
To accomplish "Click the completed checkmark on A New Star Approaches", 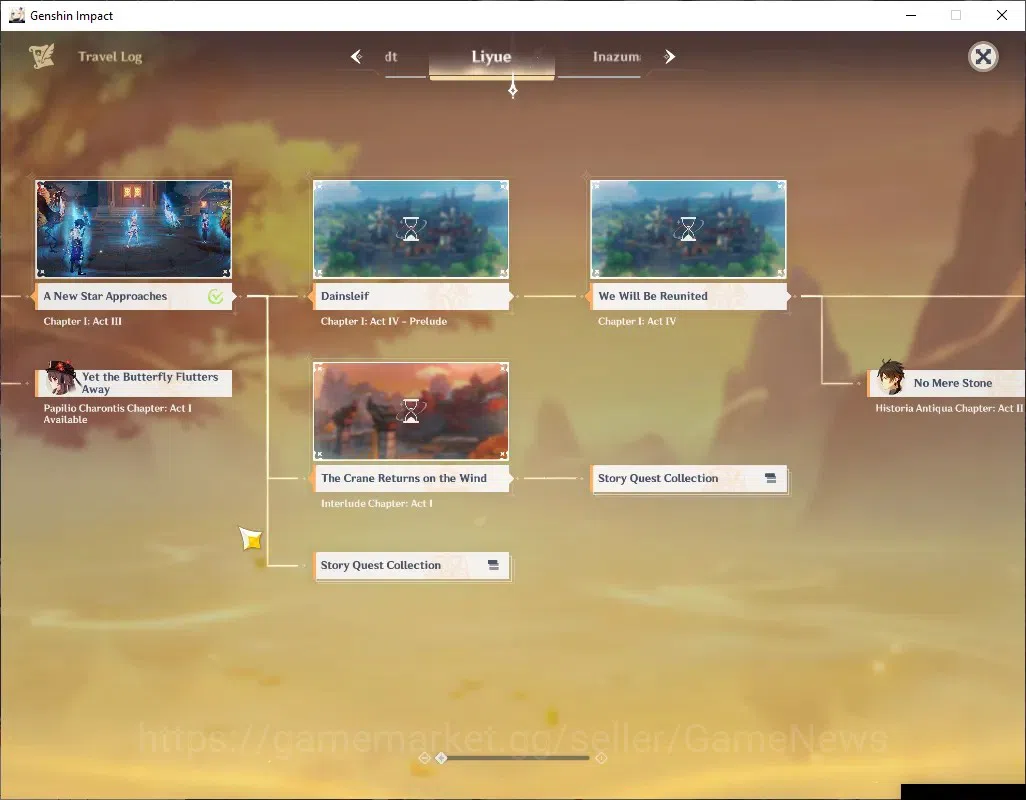I will tap(215, 296).
